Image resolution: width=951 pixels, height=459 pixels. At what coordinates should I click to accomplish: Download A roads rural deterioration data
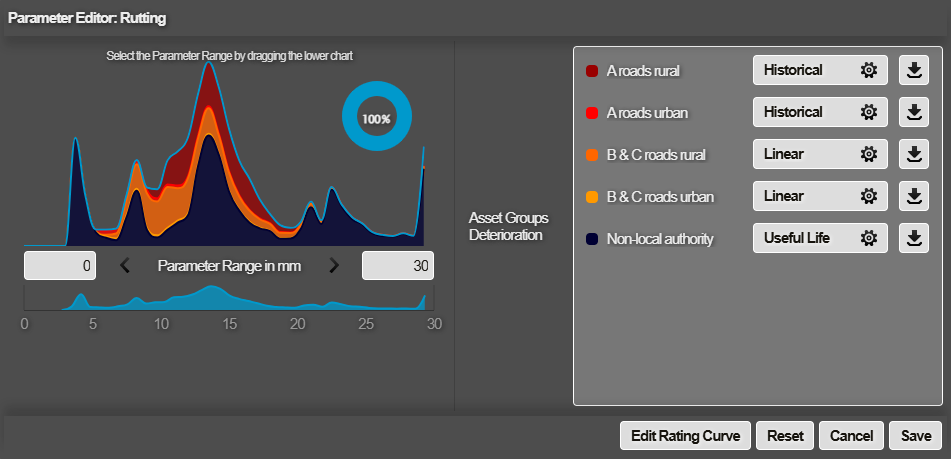tap(913, 71)
